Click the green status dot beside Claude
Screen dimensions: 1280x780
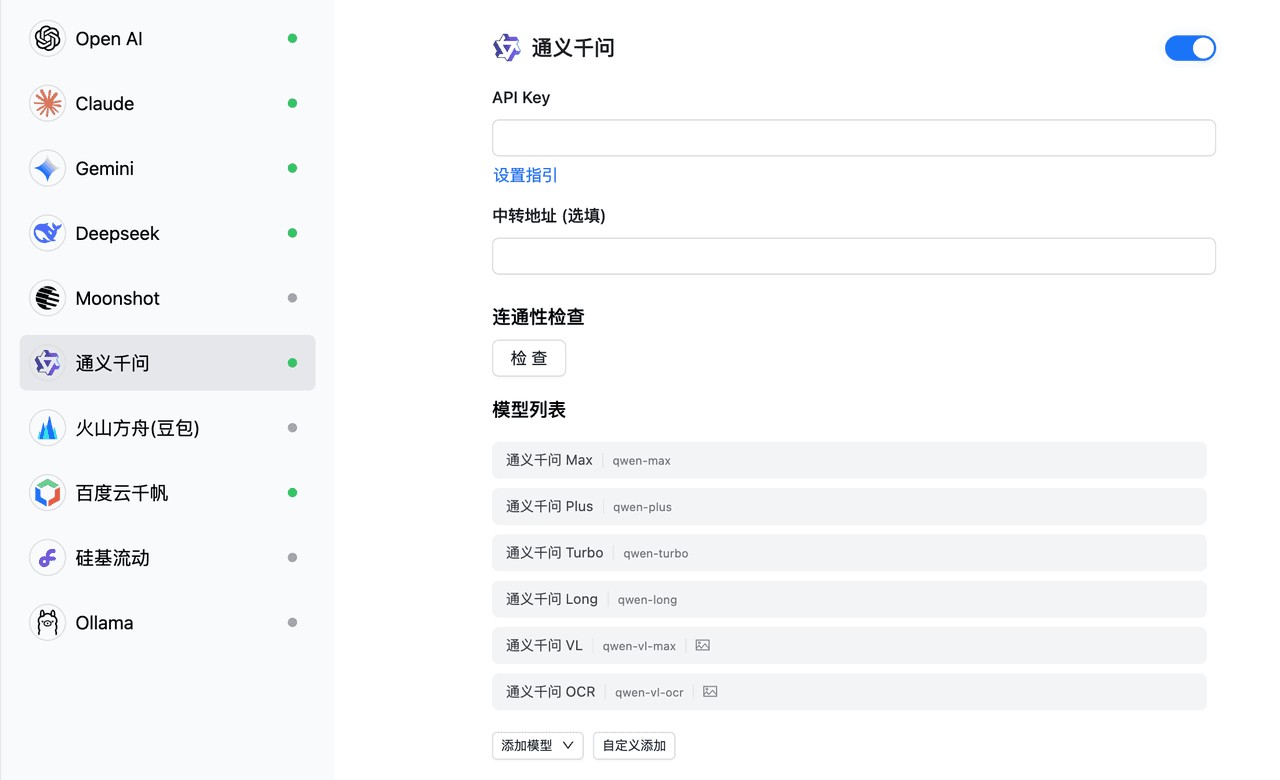tap(292, 103)
